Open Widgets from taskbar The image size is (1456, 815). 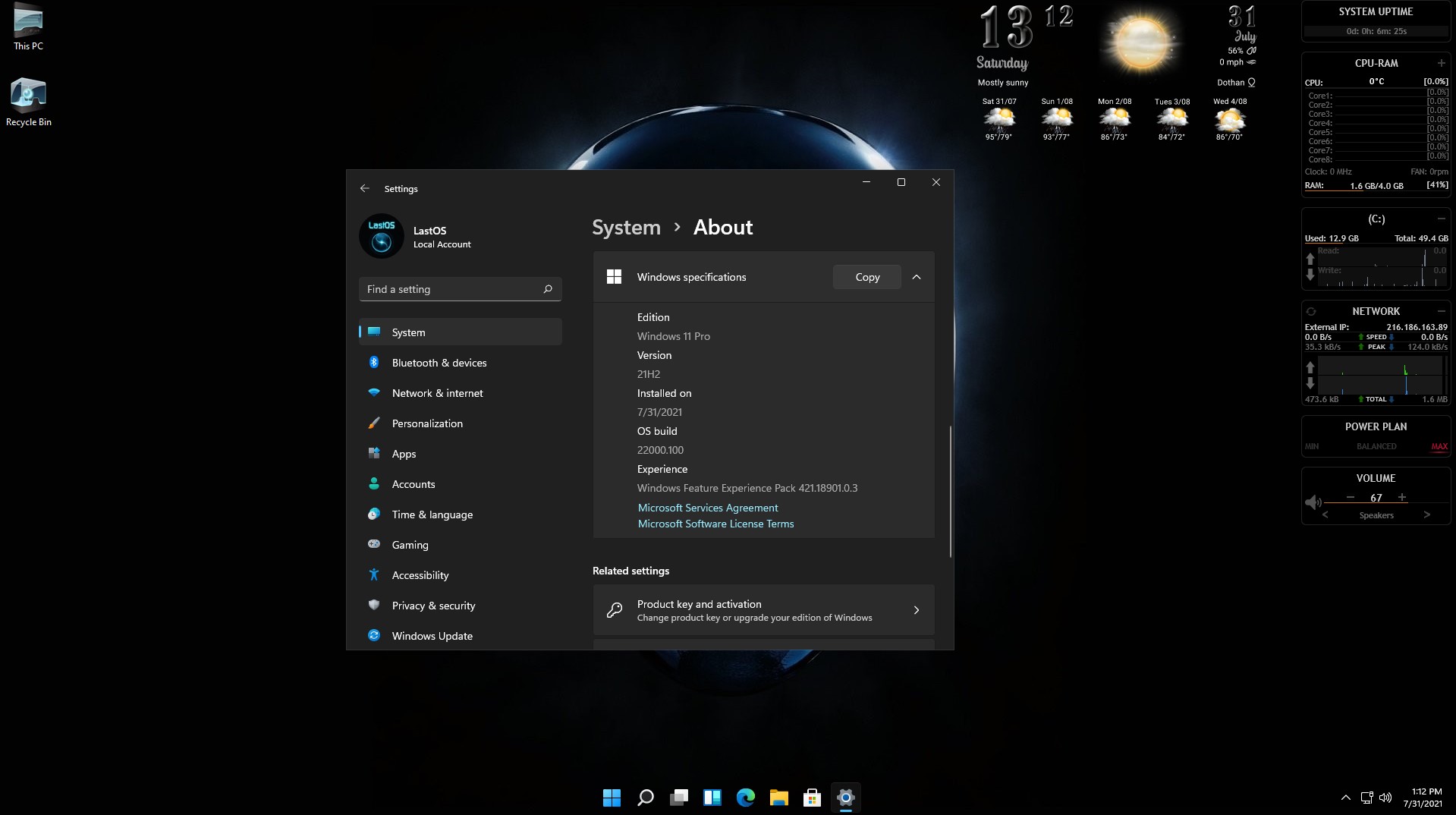pyautogui.click(x=712, y=798)
